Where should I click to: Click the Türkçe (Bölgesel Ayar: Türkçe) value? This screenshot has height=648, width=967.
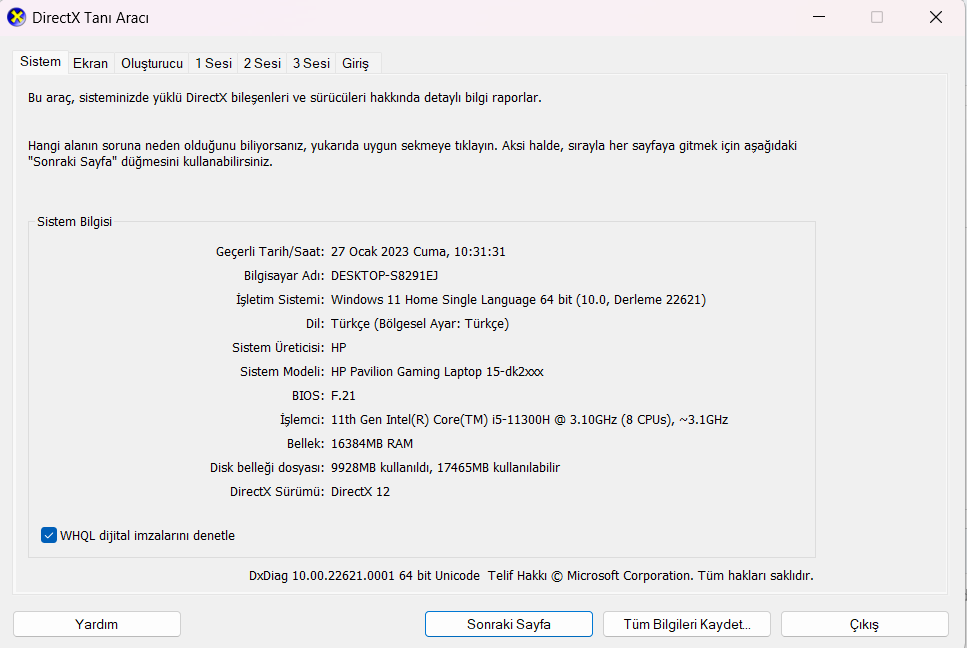pyautogui.click(x=420, y=324)
